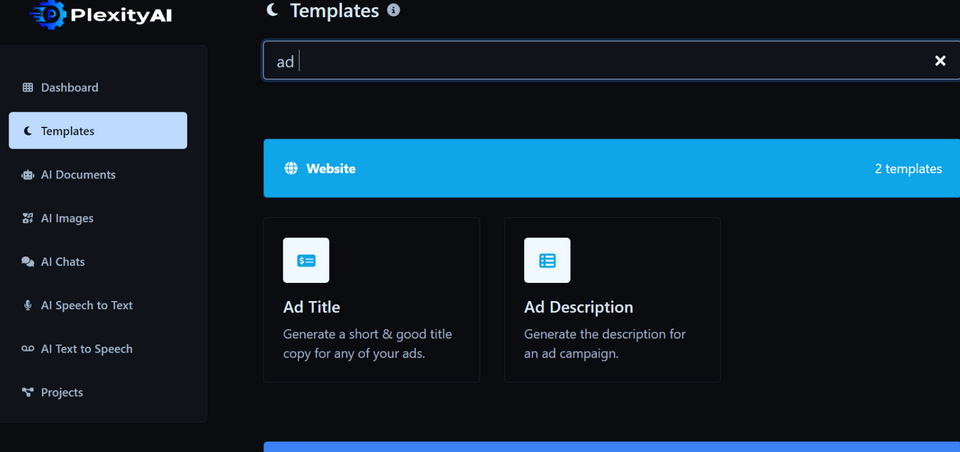Click the AI Text to Speech voicemail icon

[28, 349]
